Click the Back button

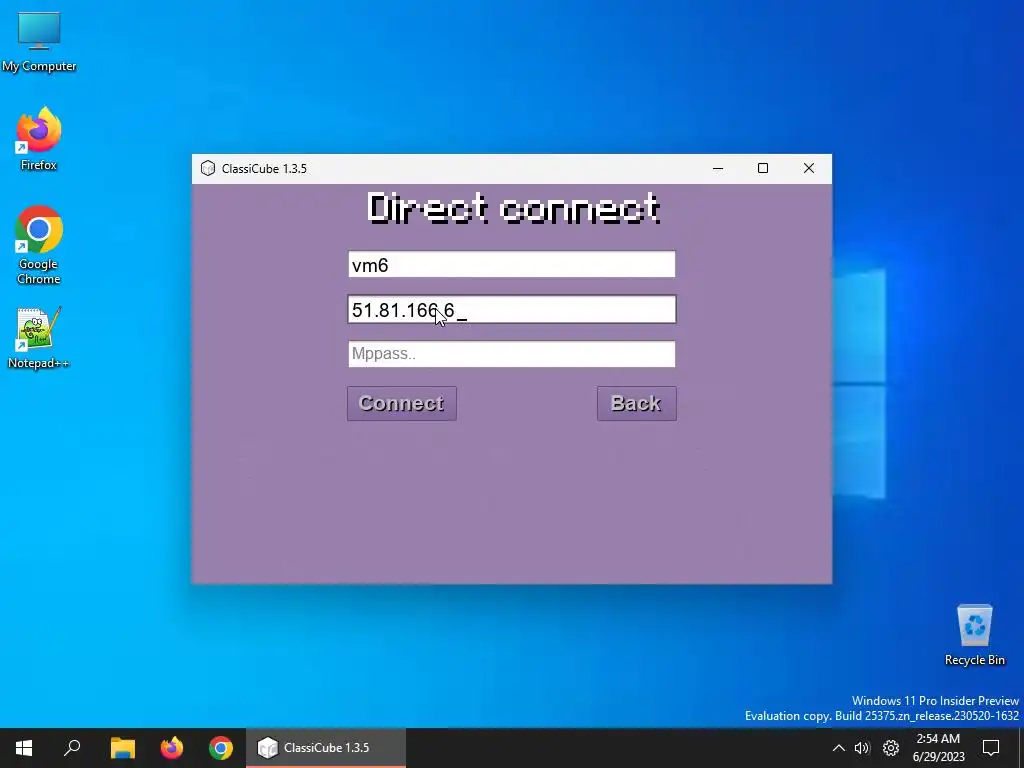(x=637, y=404)
